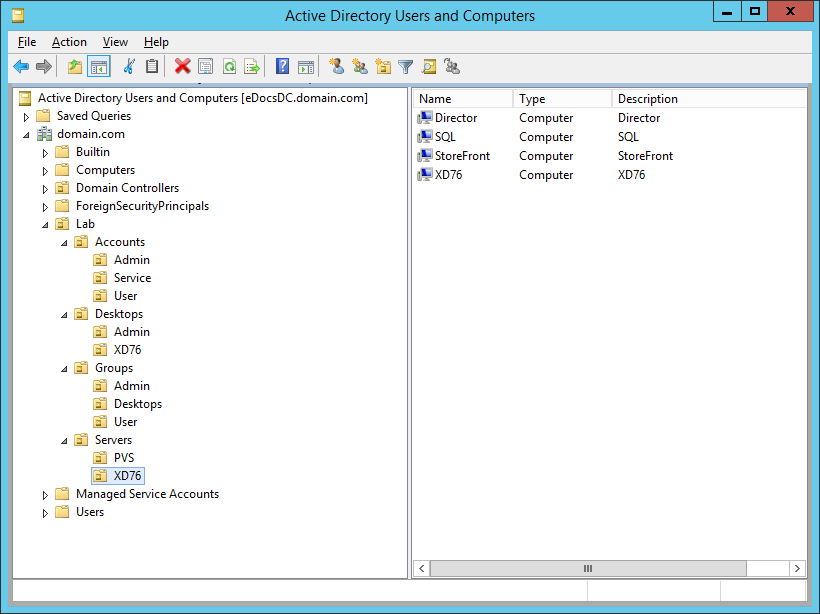Click the Back arrow in the toolbar
Viewport: 820px width, 614px height.
click(21, 67)
